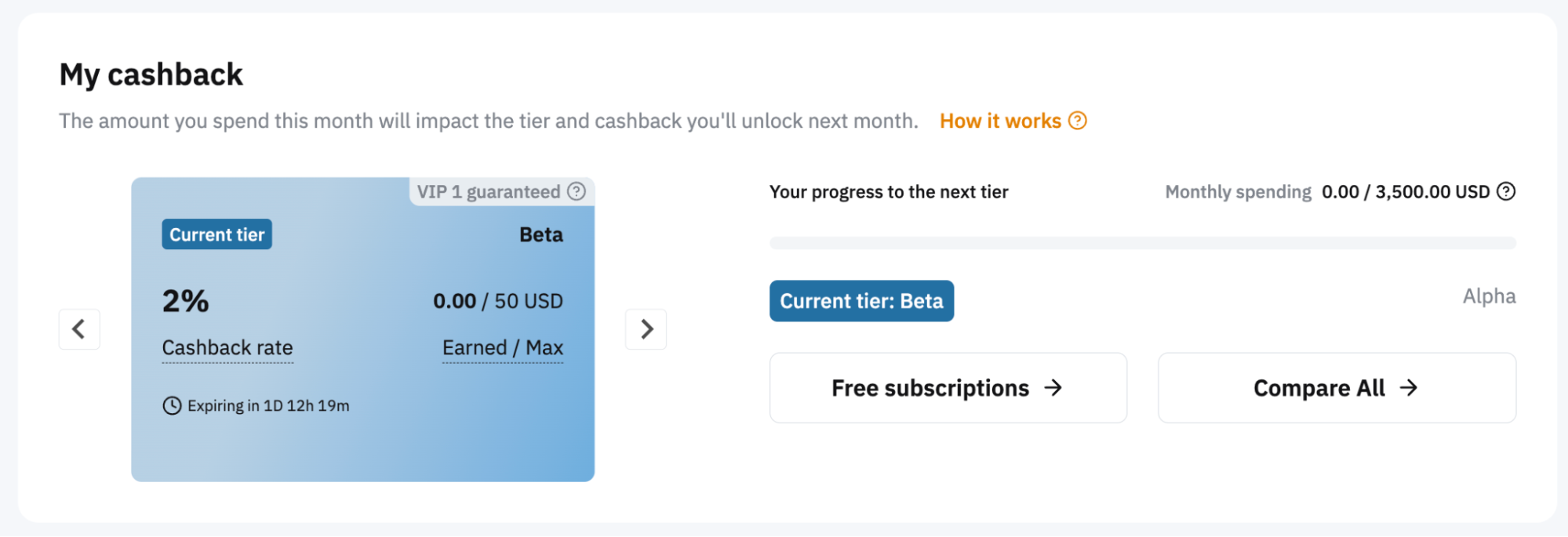1568x537 pixels.
Task: Click the Alpha next tier label
Action: [x=1489, y=296]
